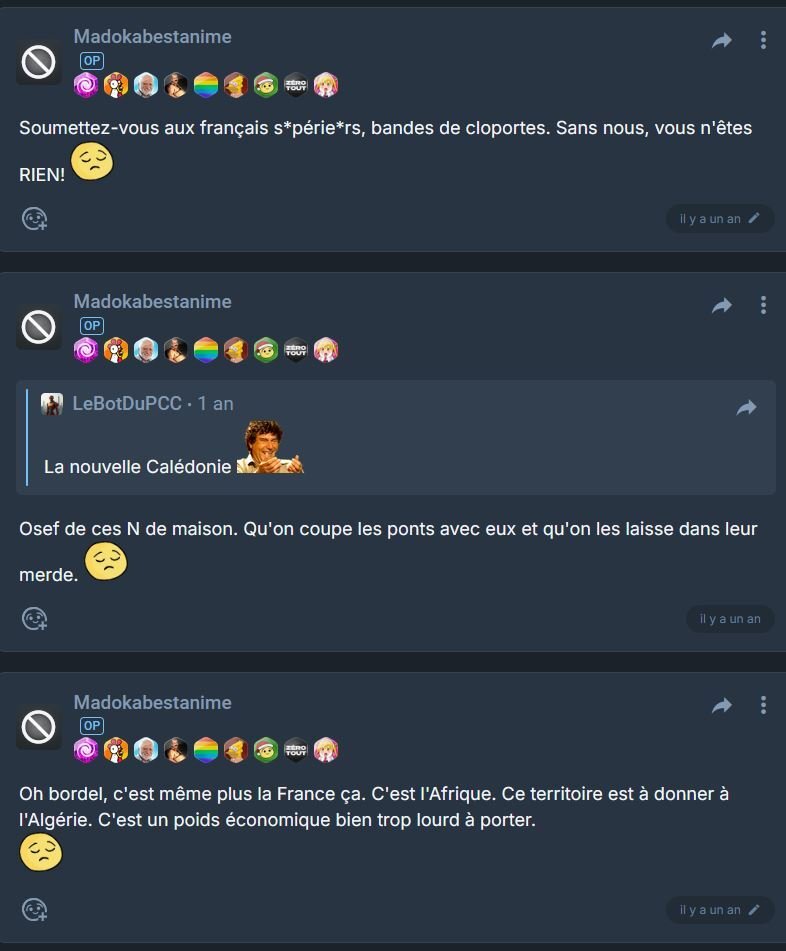Share the third post via arrow icon
This screenshot has height=951, width=786.
[x=722, y=705]
